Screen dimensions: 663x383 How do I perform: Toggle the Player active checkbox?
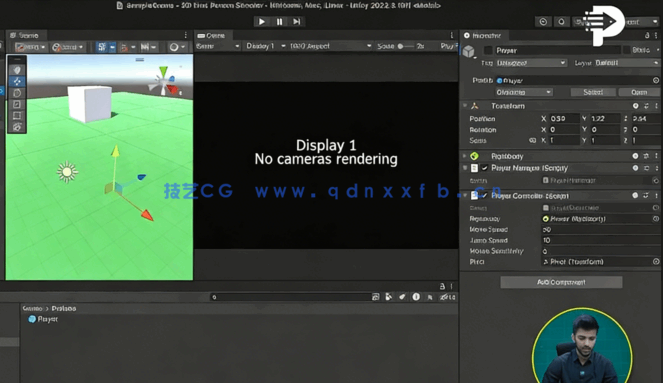pos(488,50)
